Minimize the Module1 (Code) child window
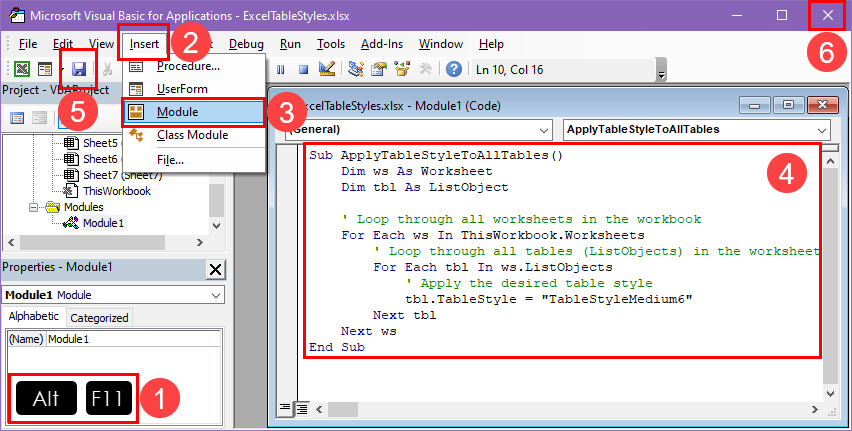 tap(755, 105)
